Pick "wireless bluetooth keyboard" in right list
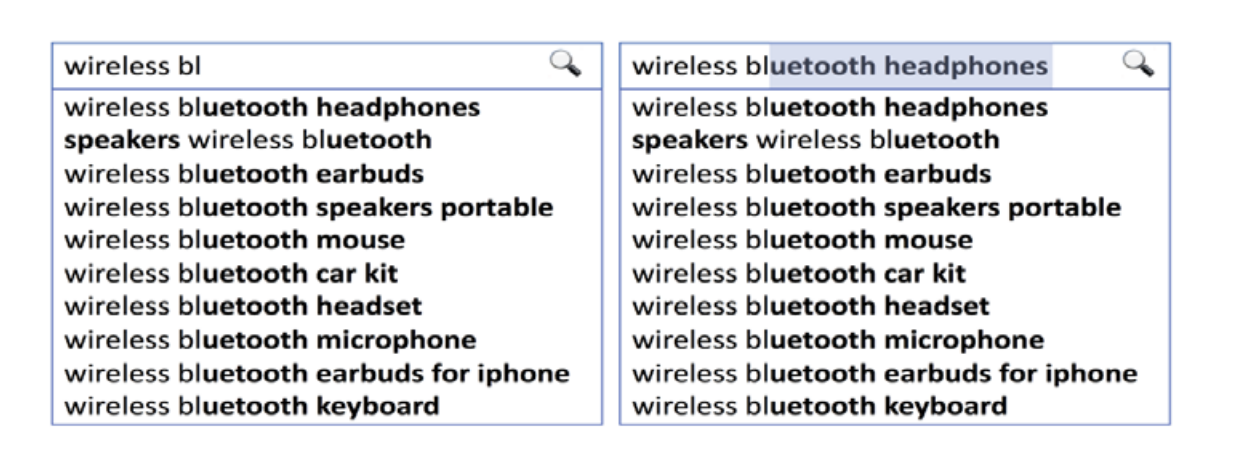 pyautogui.click(x=820, y=407)
